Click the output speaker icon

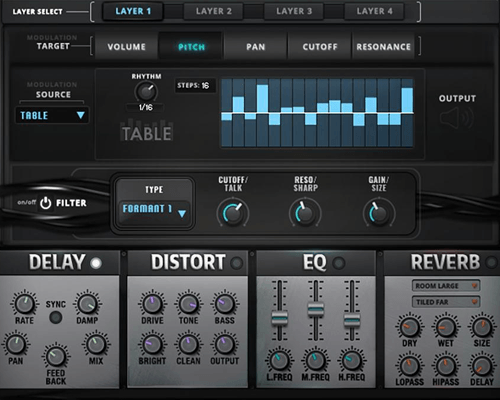tap(457, 118)
